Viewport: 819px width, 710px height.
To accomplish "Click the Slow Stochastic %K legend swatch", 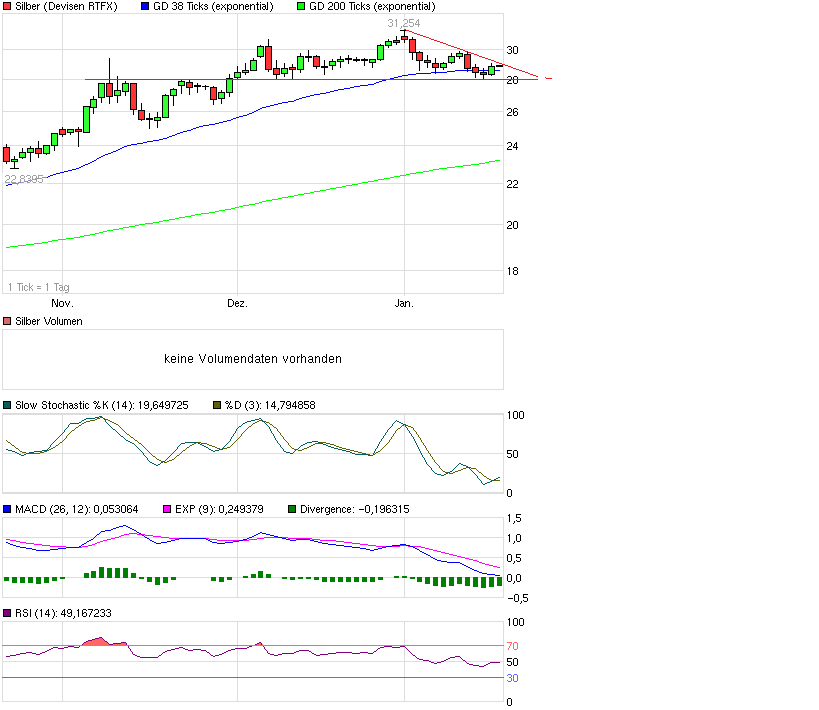I will pyautogui.click(x=7, y=405).
